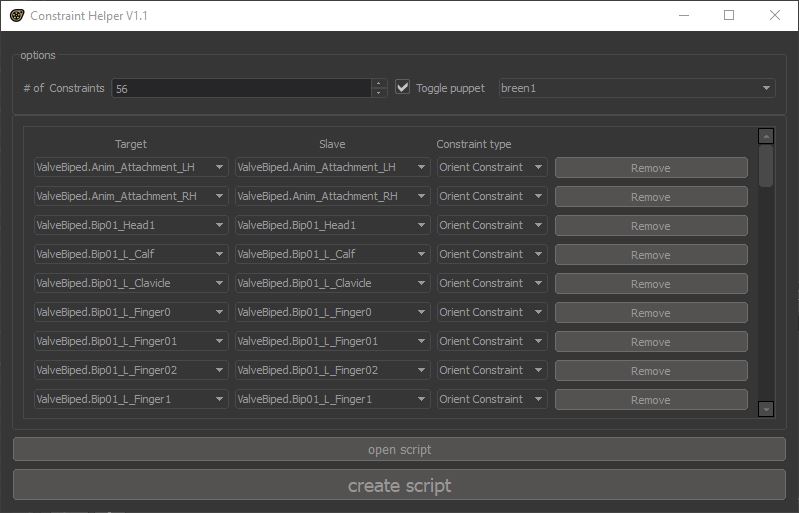Open constraint type dropdown for Bip01_L_Finger0 row
The image size is (799, 513).
click(491, 312)
